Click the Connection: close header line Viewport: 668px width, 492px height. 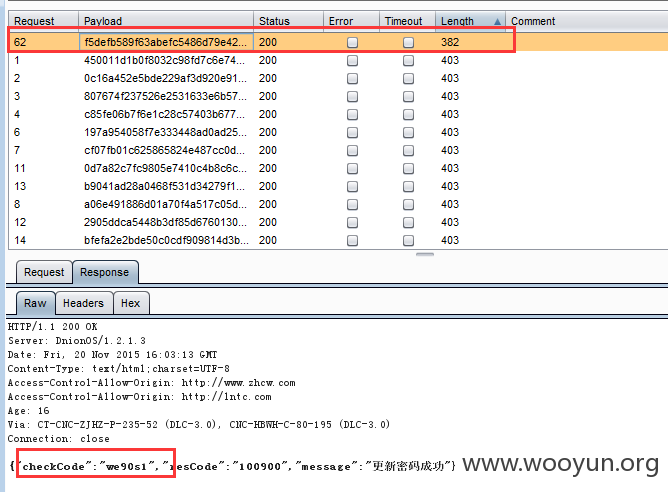click(58, 439)
